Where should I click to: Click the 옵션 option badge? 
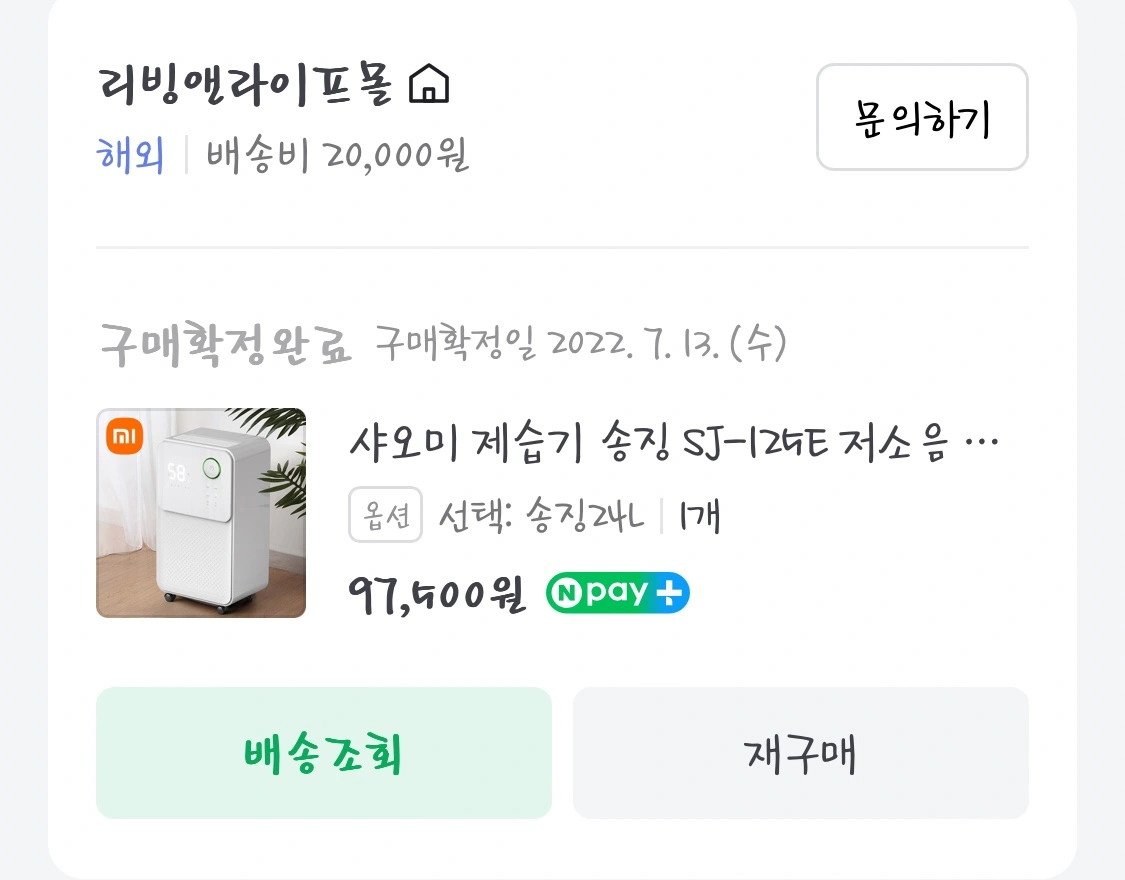pyautogui.click(x=385, y=516)
